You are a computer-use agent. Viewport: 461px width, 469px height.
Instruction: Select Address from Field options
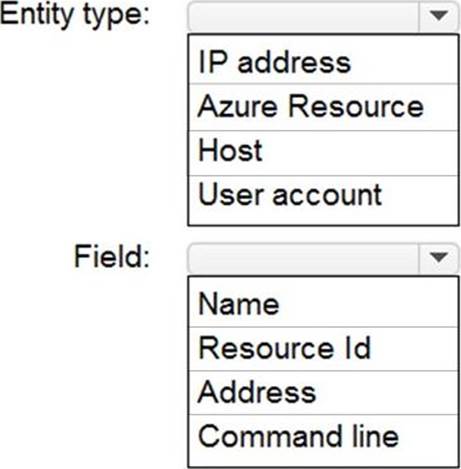point(323,393)
